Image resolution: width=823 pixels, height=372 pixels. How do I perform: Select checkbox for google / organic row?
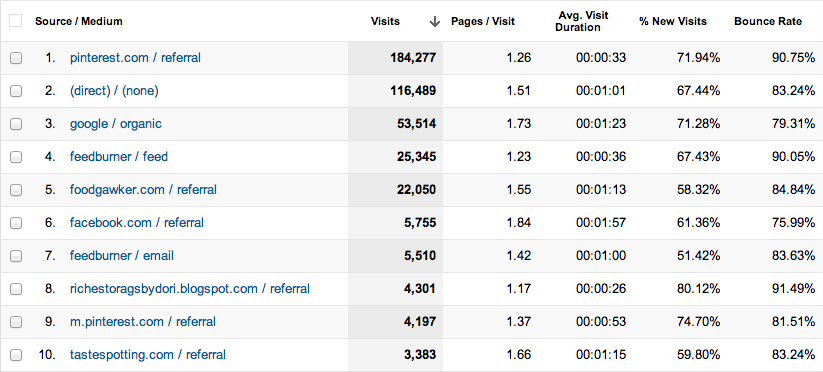tap(16, 124)
